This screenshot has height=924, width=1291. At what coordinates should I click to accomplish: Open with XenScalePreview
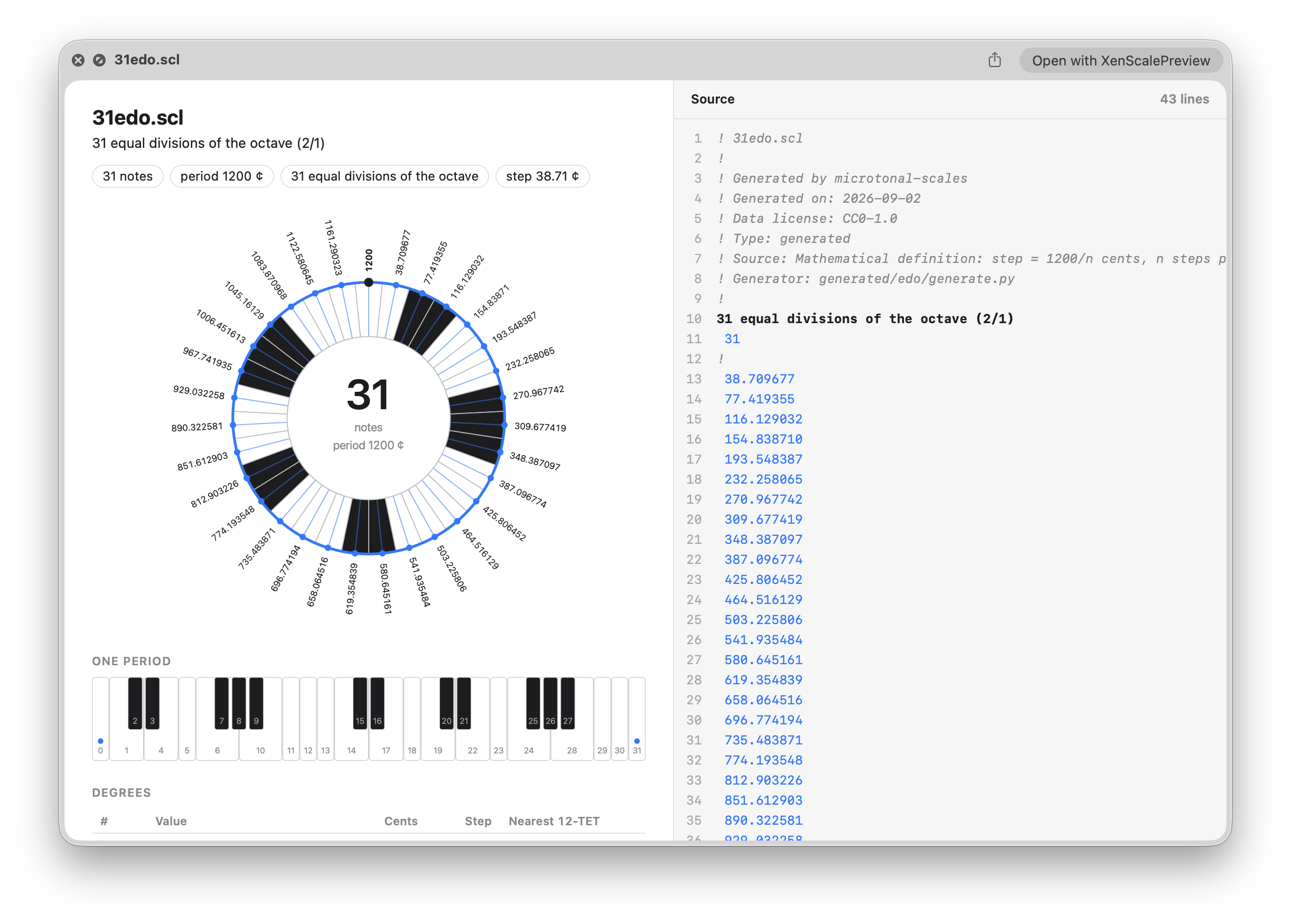(x=1120, y=60)
